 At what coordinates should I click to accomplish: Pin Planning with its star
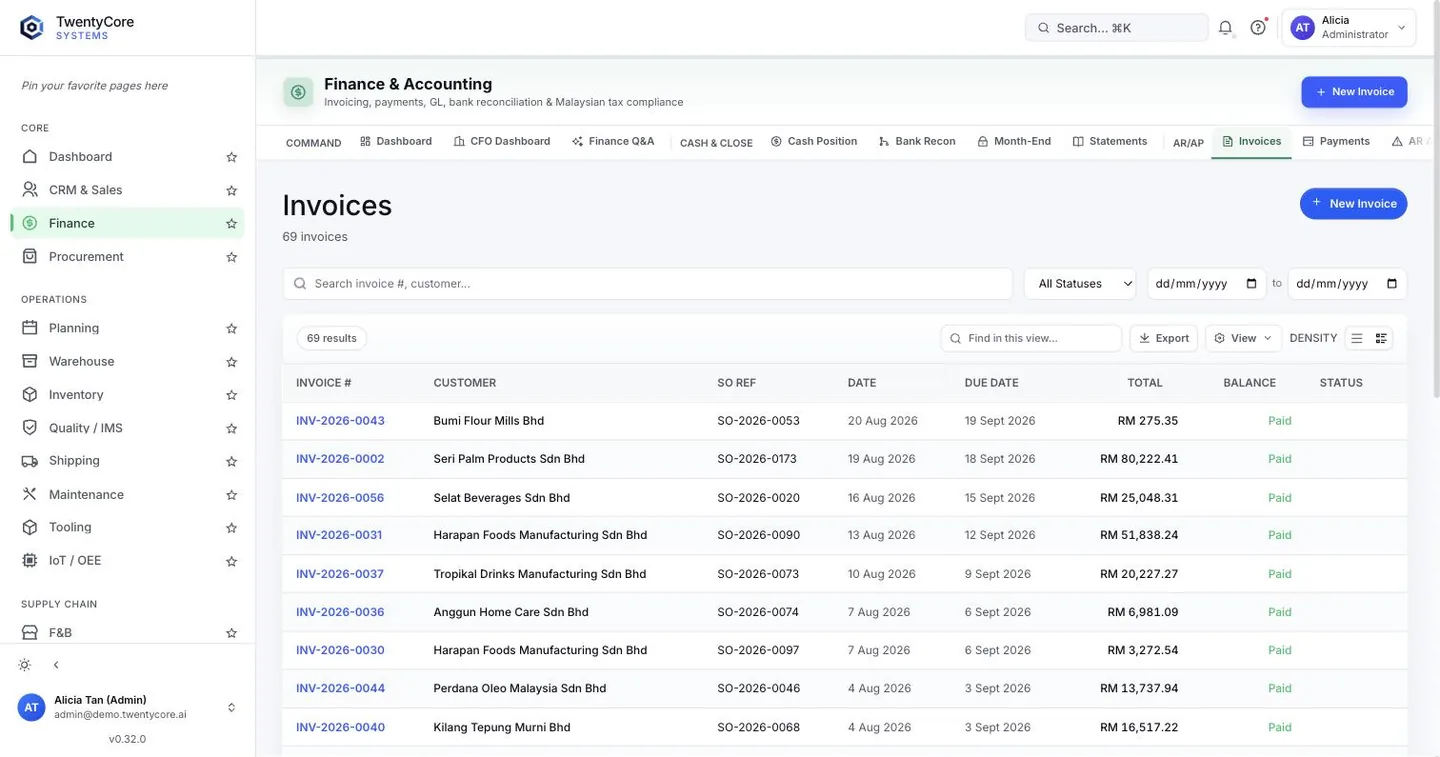[231, 328]
